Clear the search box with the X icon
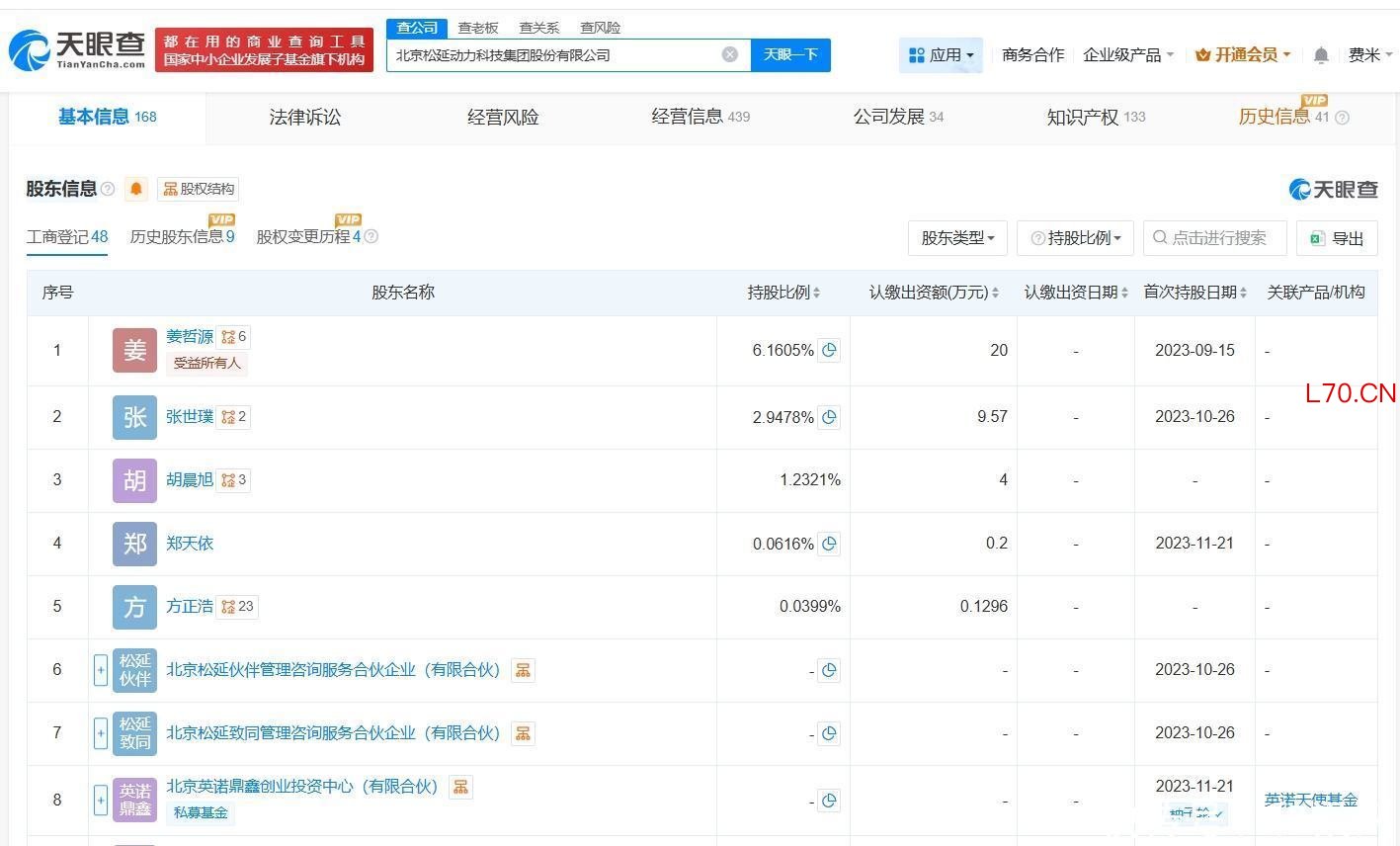The height and width of the screenshot is (846, 1400). (x=730, y=54)
